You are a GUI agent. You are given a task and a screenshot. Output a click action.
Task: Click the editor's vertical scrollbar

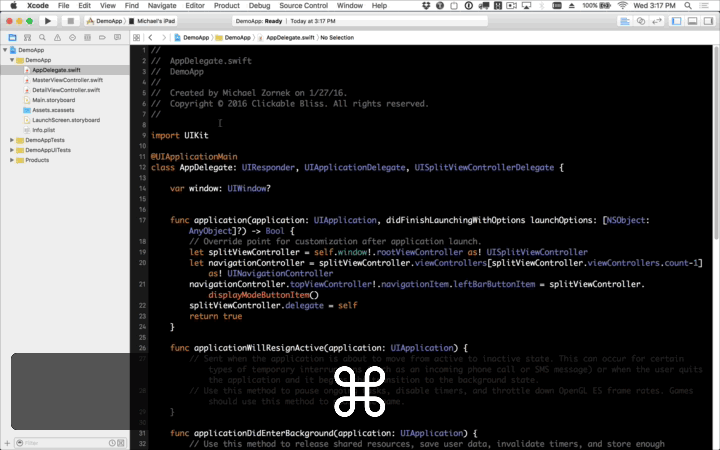point(716,142)
